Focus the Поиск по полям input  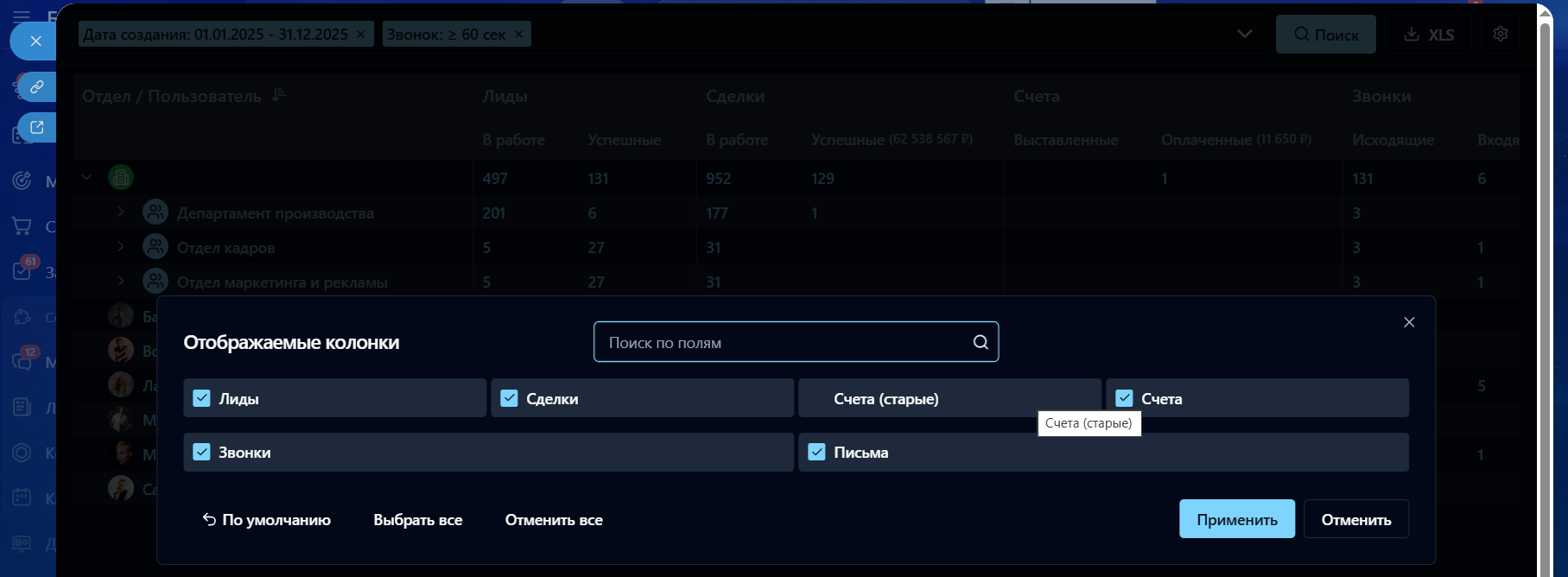pyautogui.click(x=796, y=342)
